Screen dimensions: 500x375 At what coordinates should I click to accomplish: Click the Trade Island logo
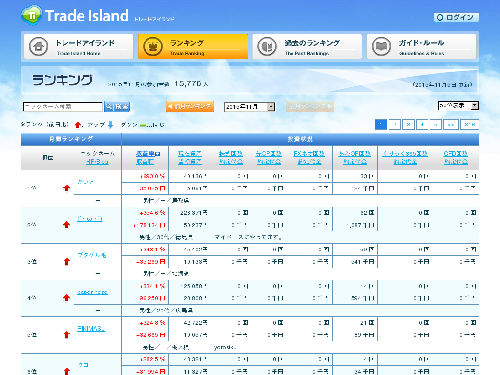pos(75,15)
